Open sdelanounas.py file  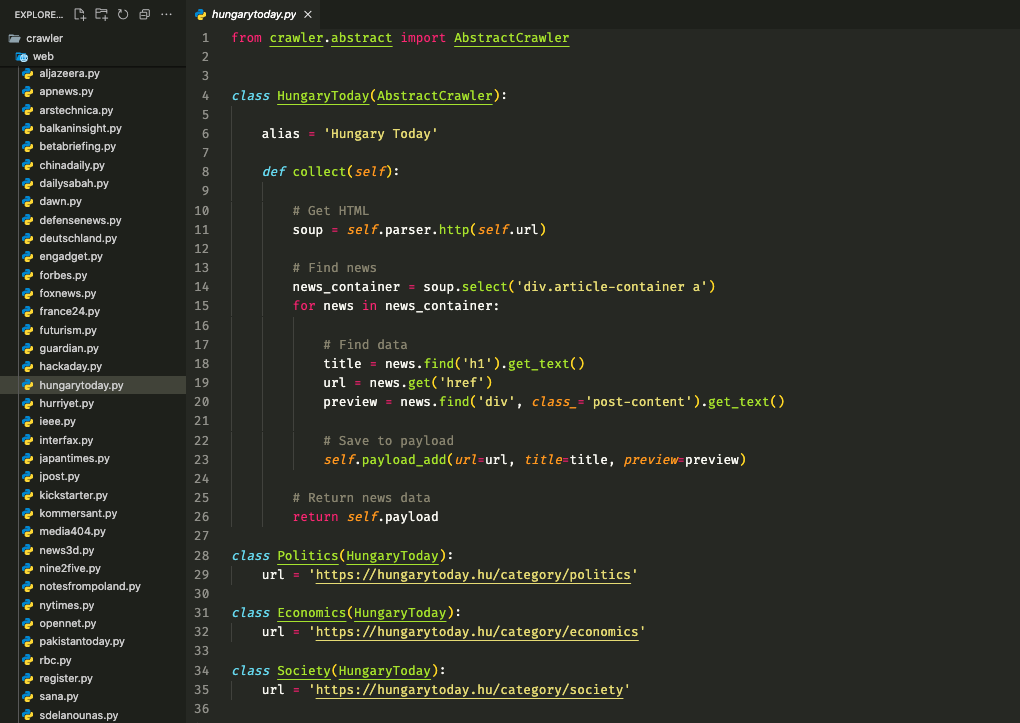(x=93, y=715)
